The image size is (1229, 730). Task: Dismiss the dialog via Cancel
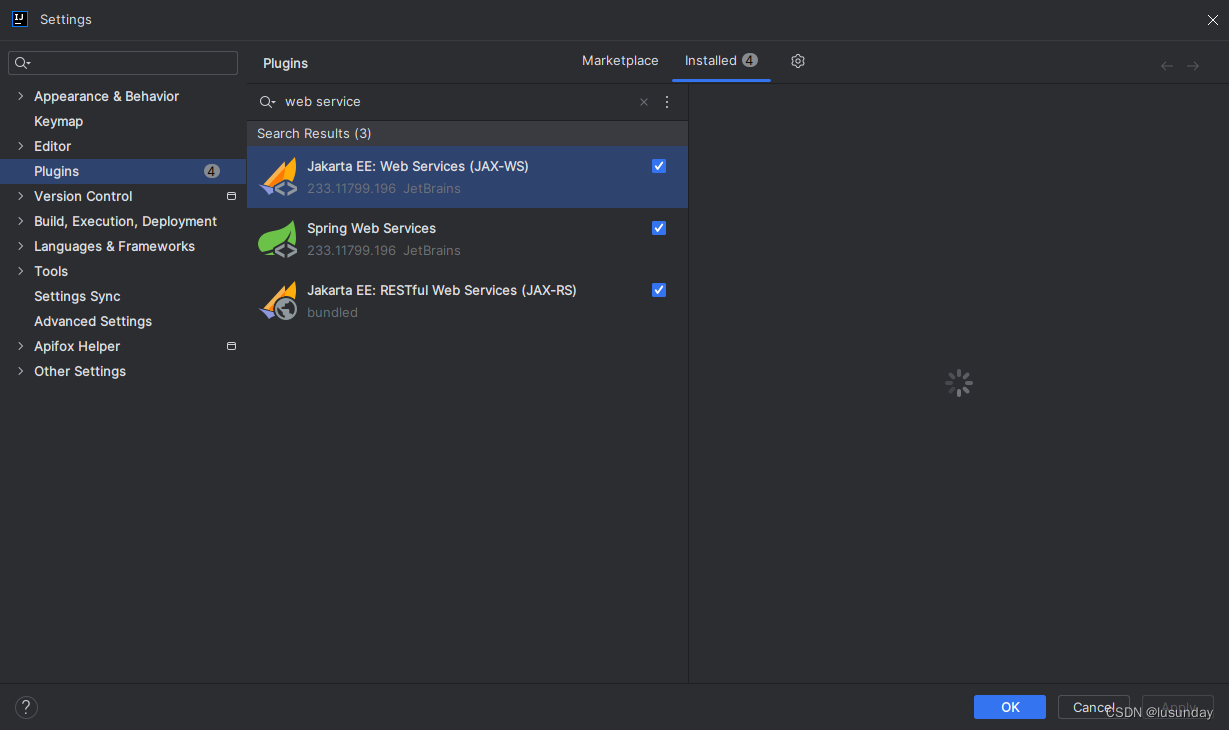tap(1093, 707)
